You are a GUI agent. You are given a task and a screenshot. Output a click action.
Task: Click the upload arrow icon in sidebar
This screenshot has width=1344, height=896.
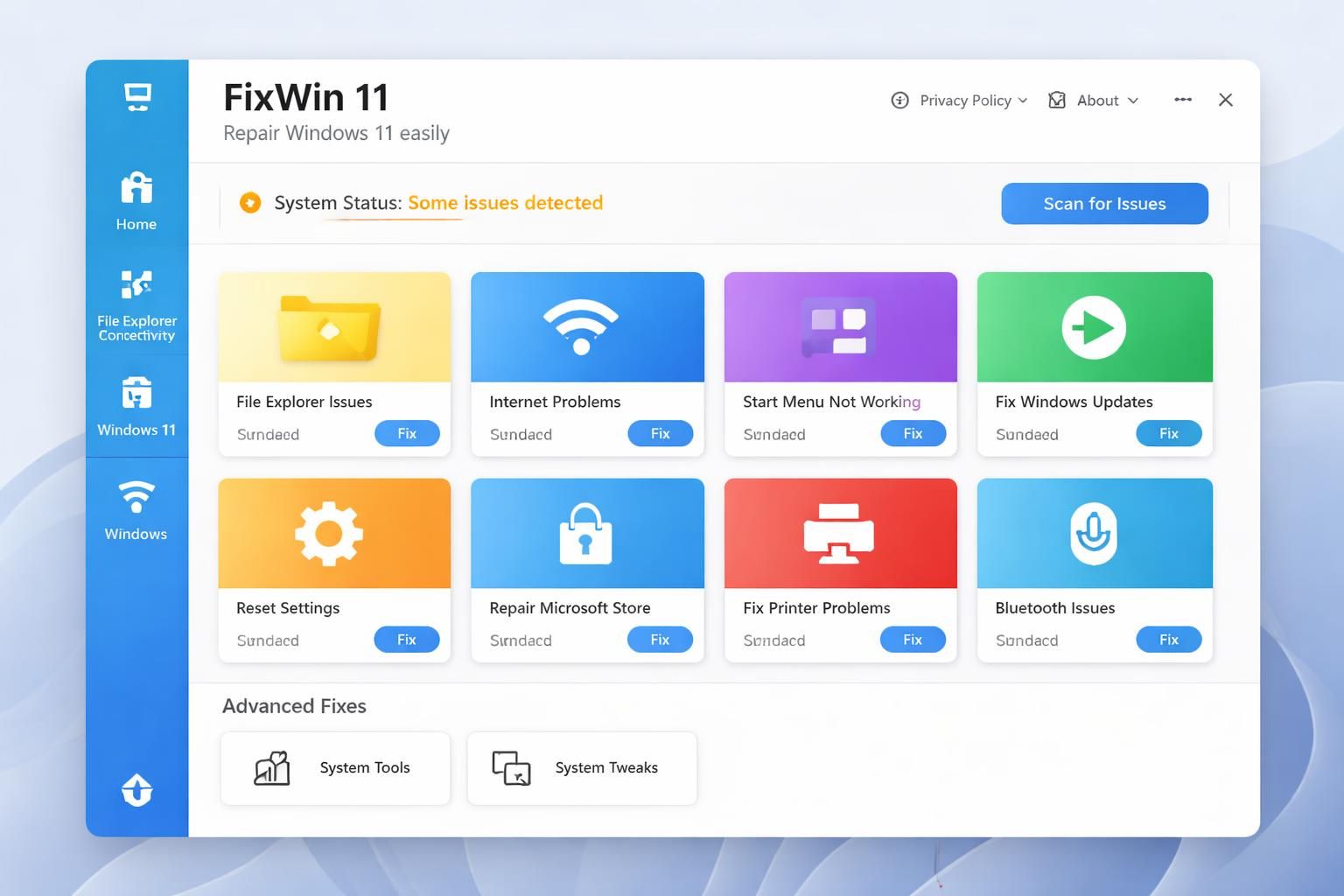pos(137,789)
